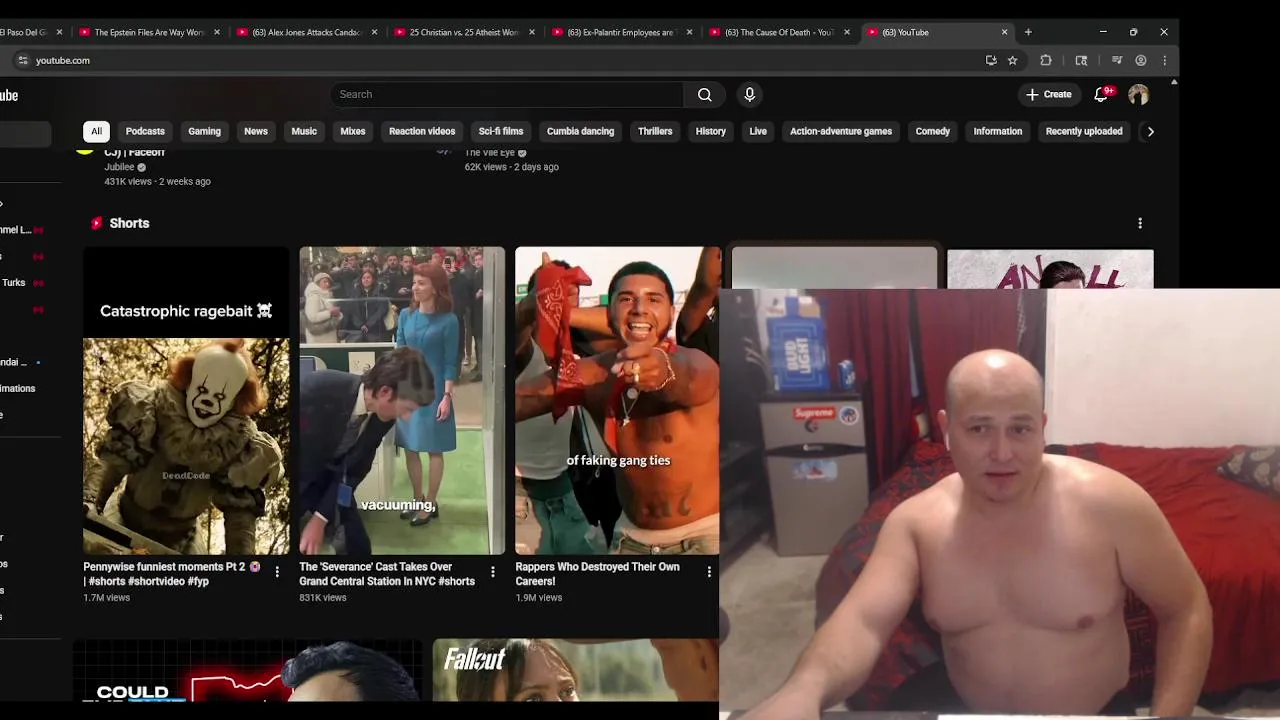
Task: Switch to Ex-Palantir Employees browser tab
Action: click(621, 32)
